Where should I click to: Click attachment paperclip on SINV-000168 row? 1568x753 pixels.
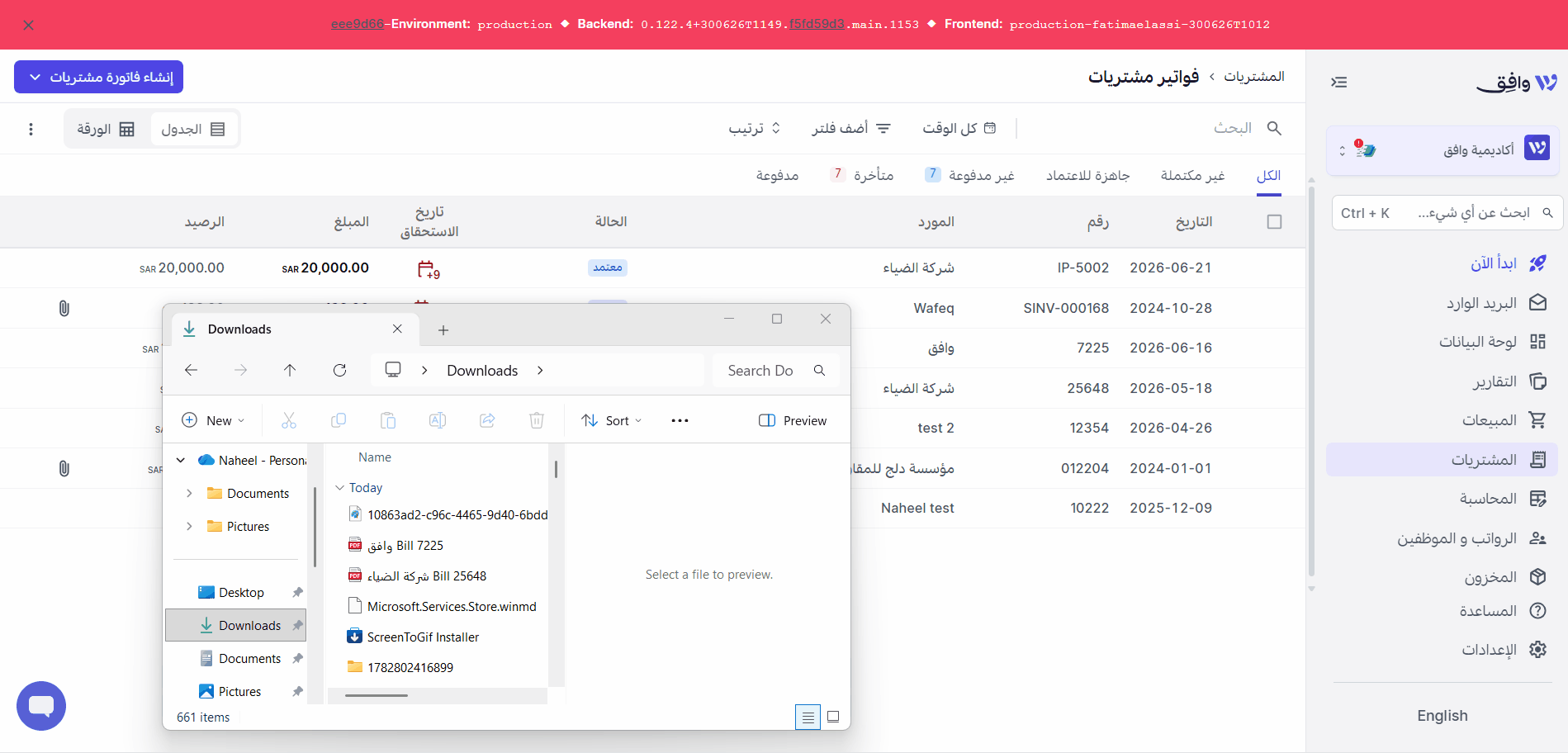(64, 308)
